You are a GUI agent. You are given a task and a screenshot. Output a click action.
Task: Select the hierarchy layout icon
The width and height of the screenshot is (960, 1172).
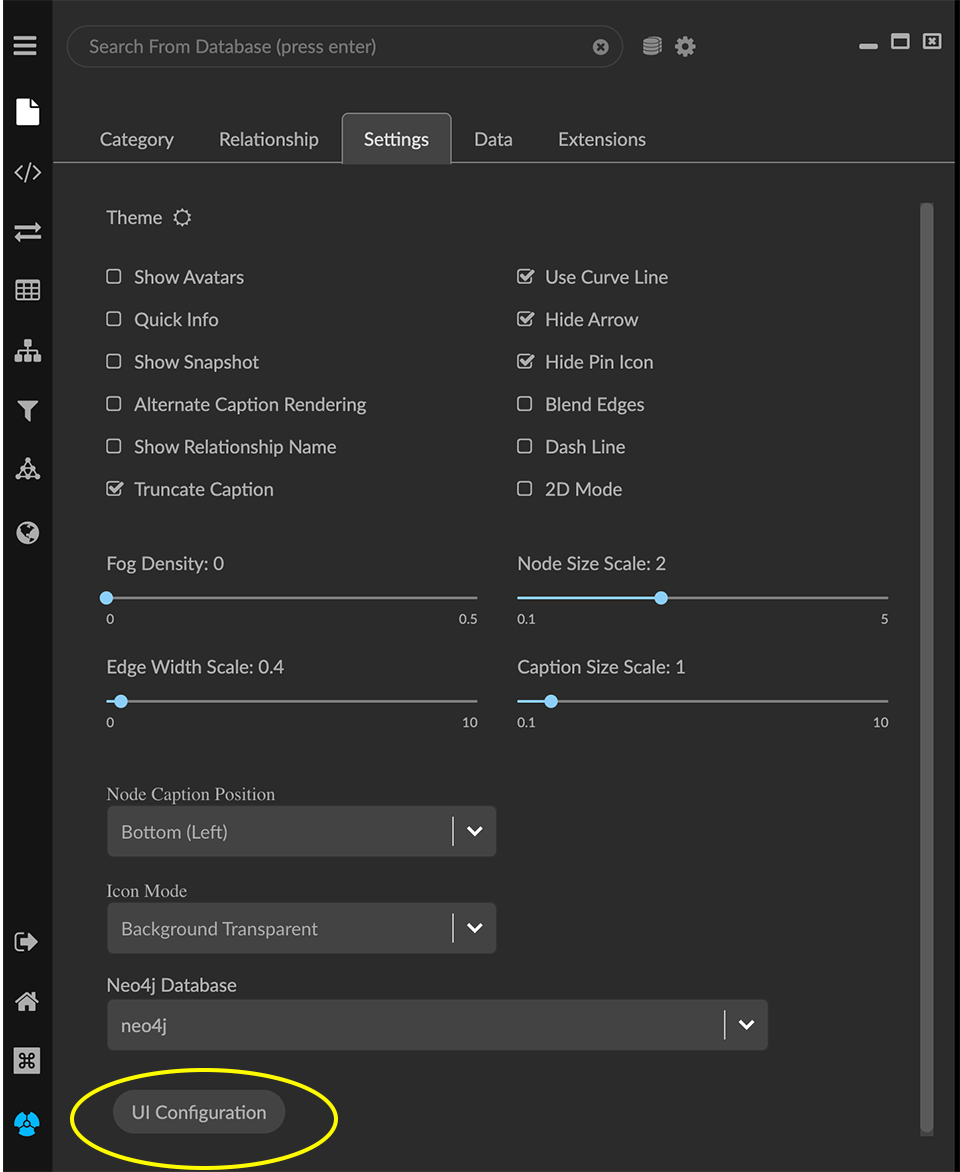coord(27,351)
